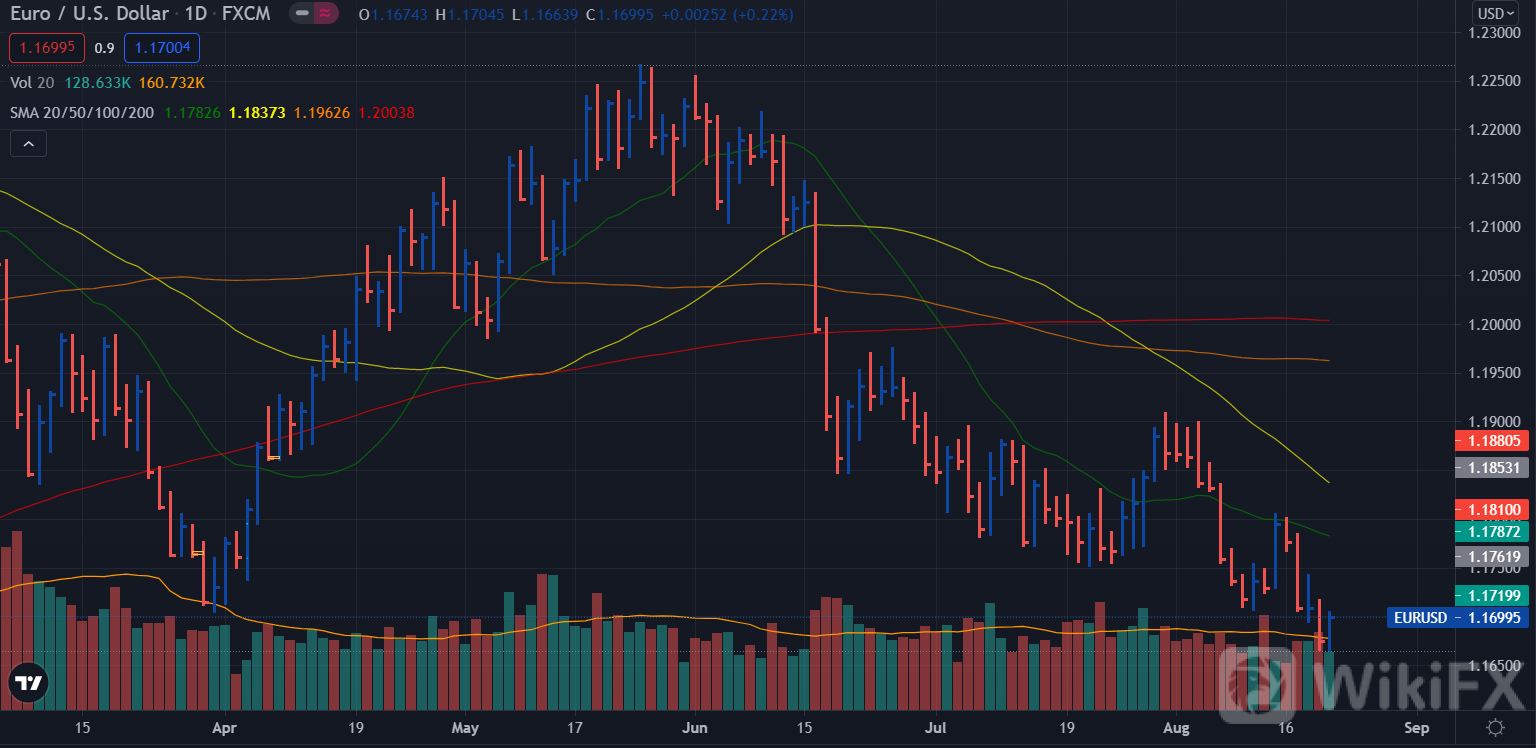
Task: Click the TradingView logo icon
Action: pos(28,683)
